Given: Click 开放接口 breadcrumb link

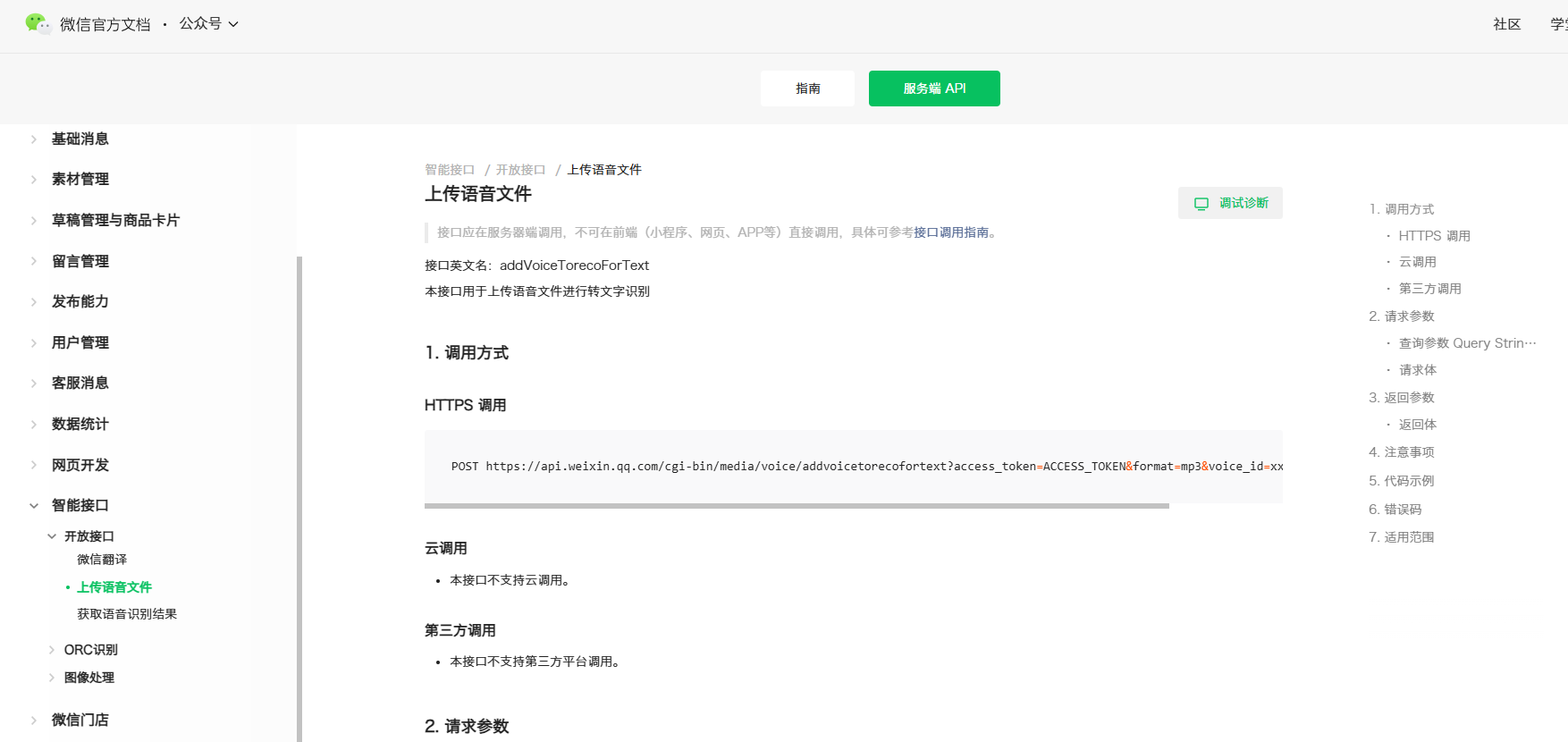Looking at the screenshot, I should tap(520, 170).
